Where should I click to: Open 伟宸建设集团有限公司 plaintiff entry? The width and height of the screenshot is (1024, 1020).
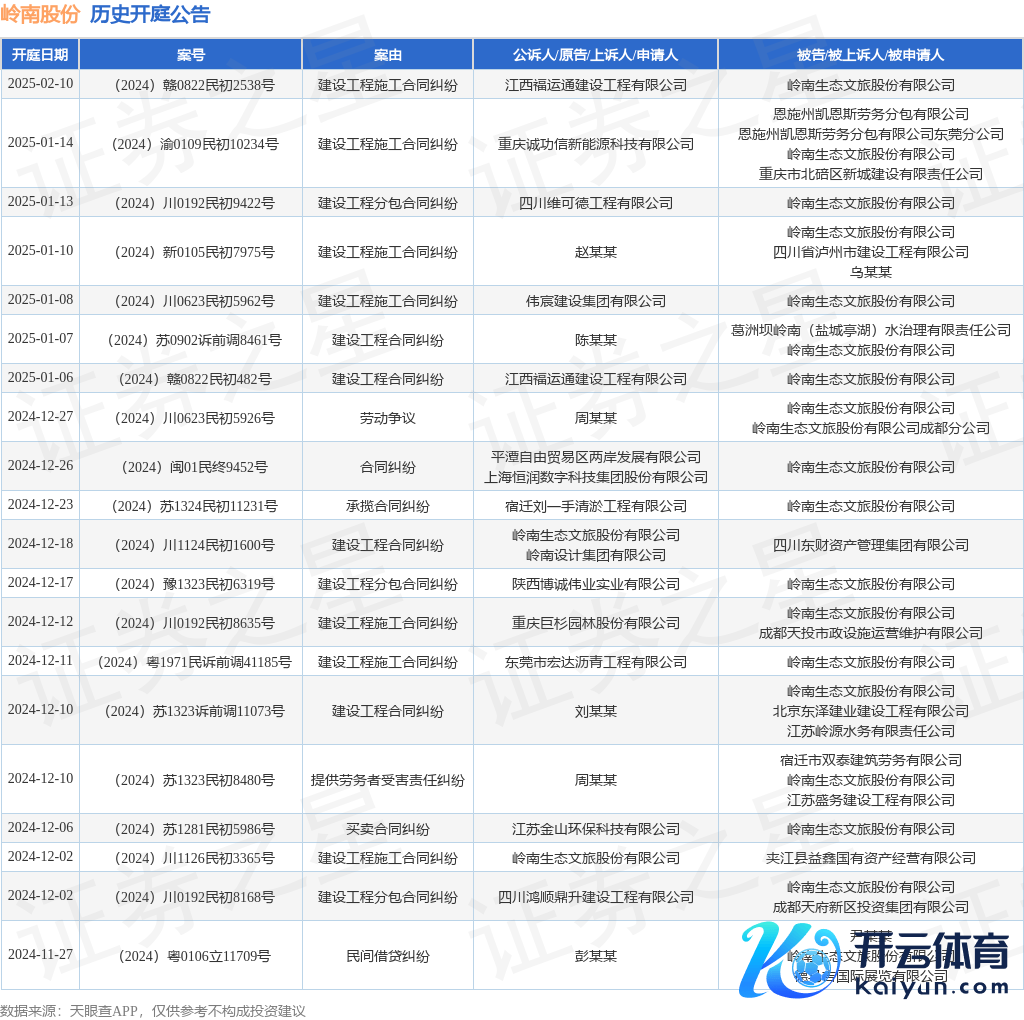point(595,301)
